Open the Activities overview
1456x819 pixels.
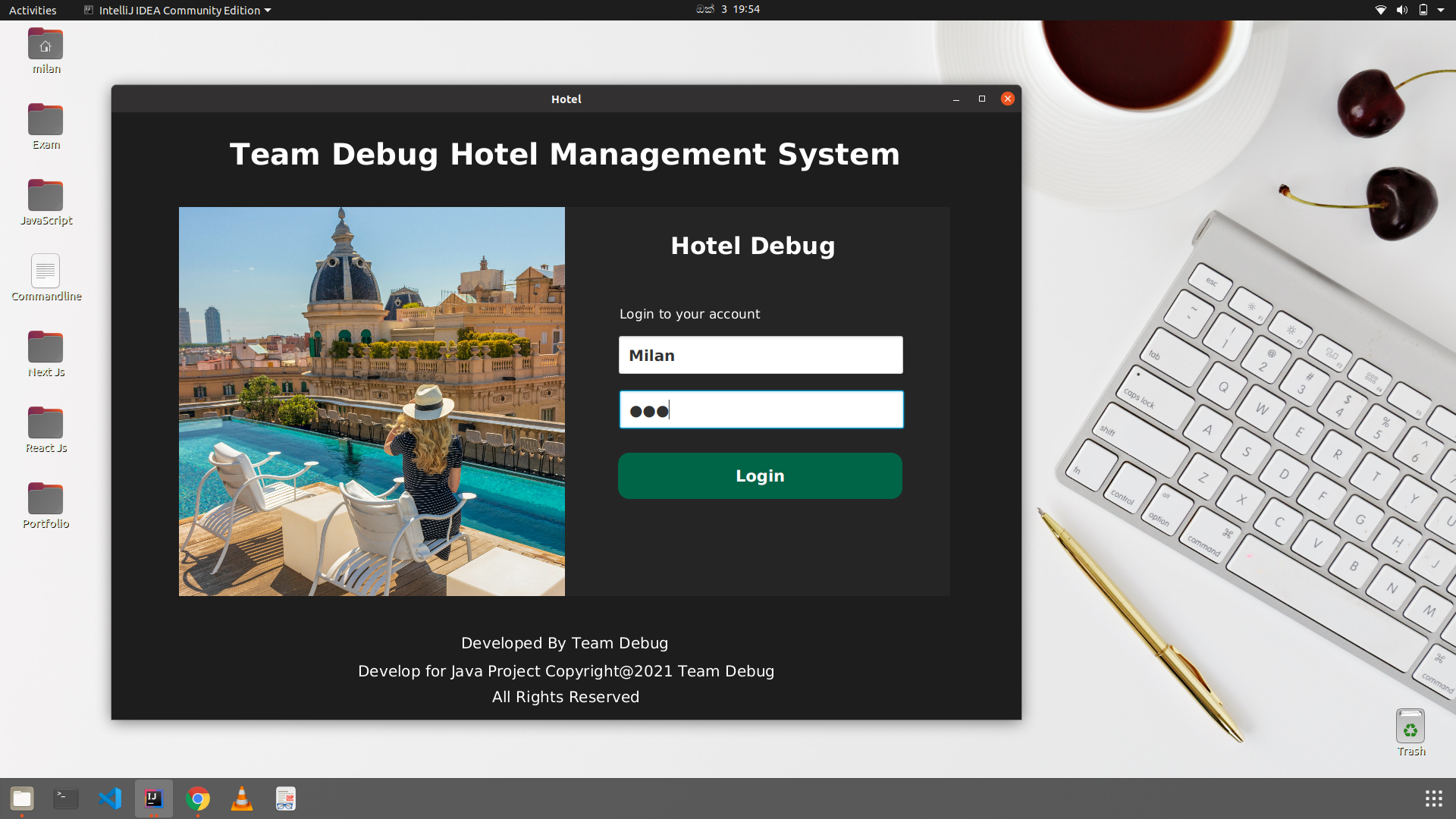(x=32, y=10)
